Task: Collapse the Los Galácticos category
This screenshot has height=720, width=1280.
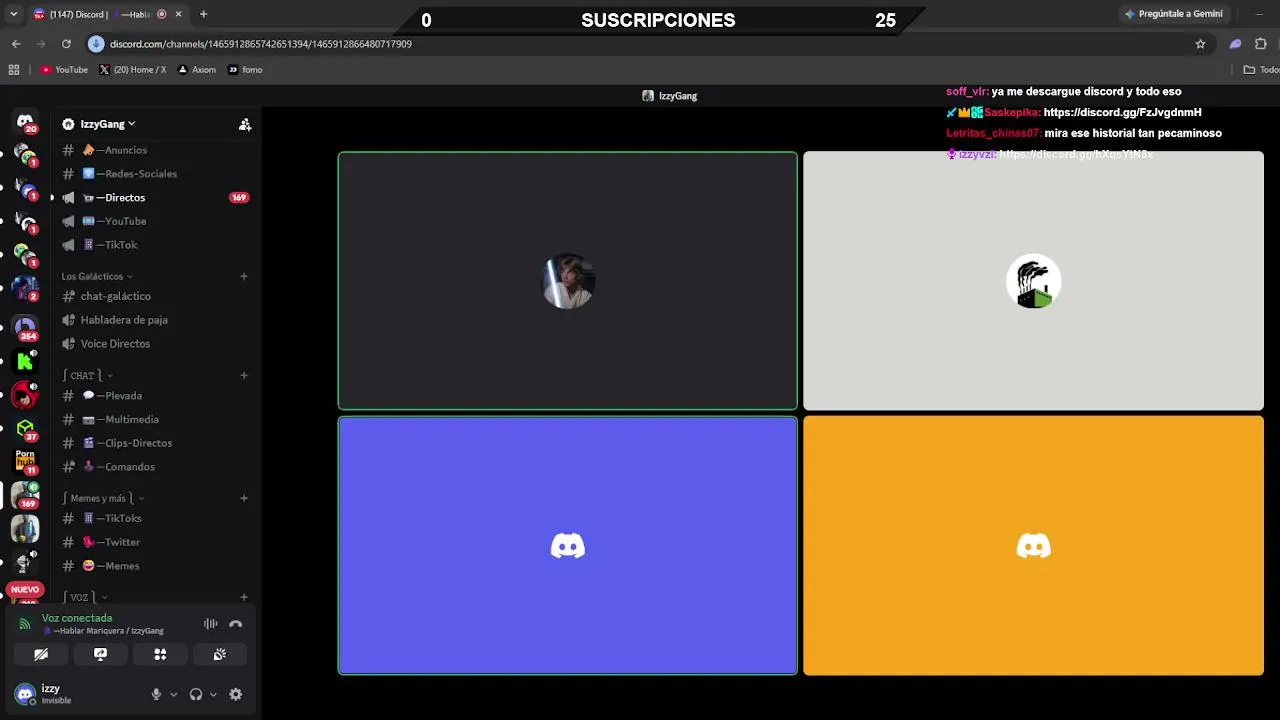Action: (97, 276)
